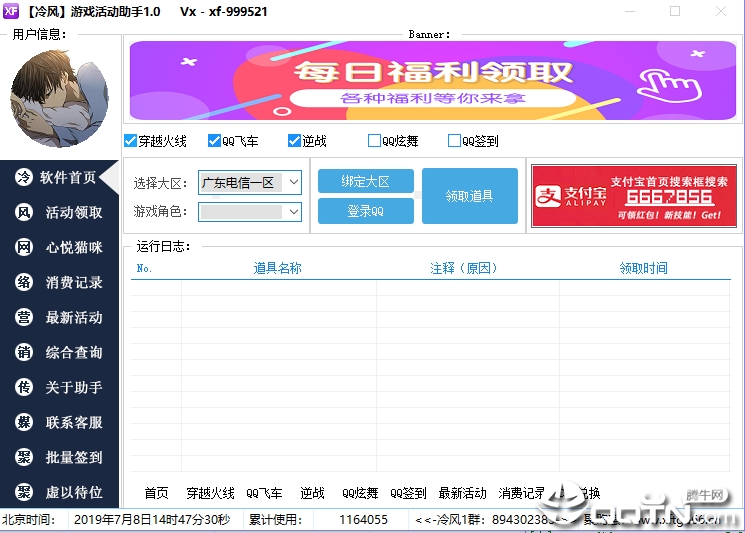The image size is (745, 533).
Task: Open the 每日福利领取 banner
Action: [x=433, y=80]
